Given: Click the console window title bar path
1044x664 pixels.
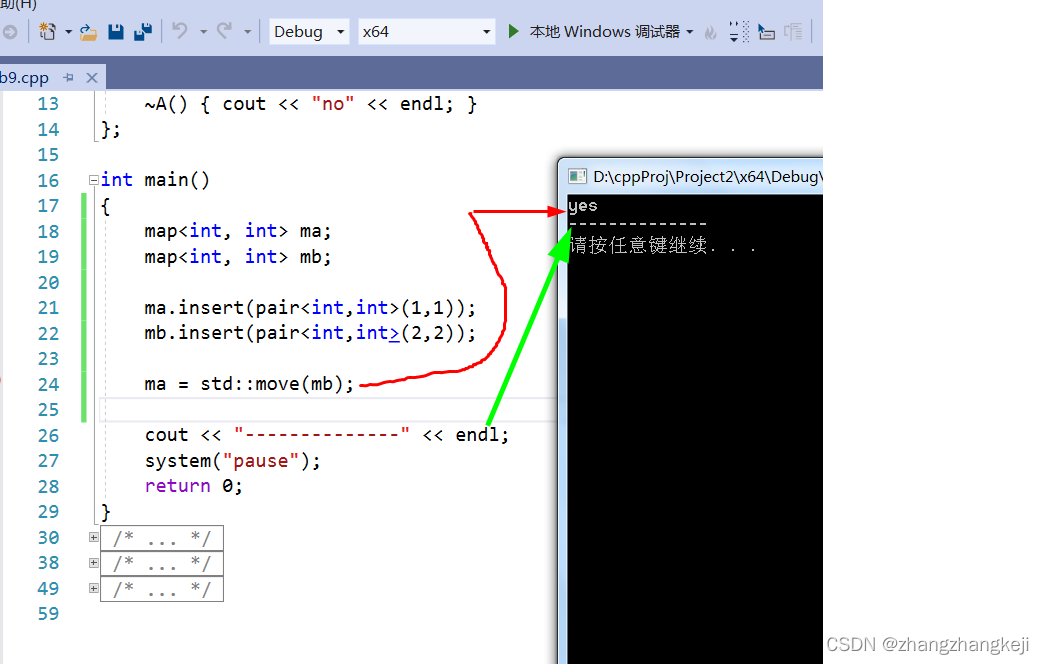Looking at the screenshot, I should point(707,176).
